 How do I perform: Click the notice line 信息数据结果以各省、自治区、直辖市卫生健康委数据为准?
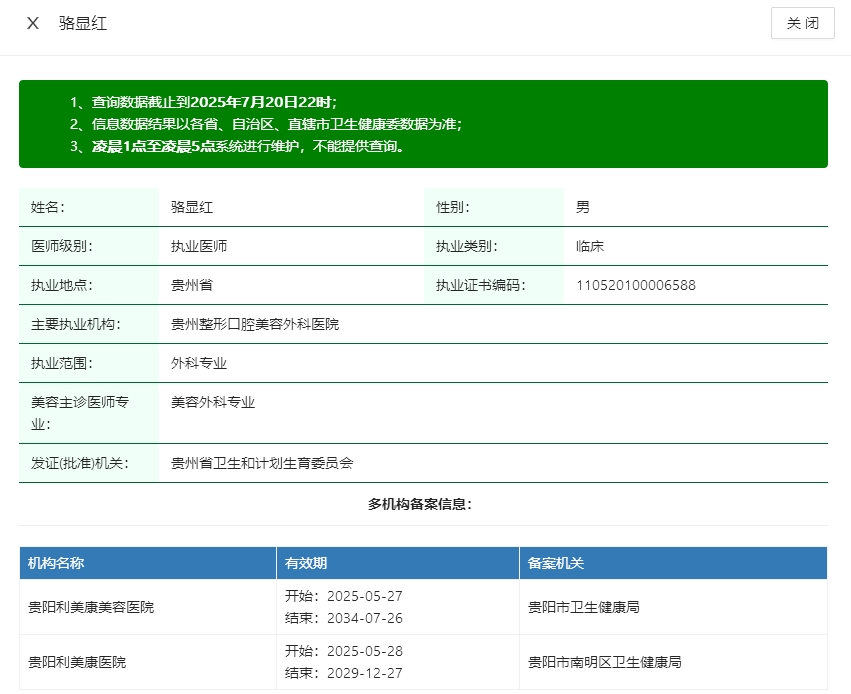[276, 124]
